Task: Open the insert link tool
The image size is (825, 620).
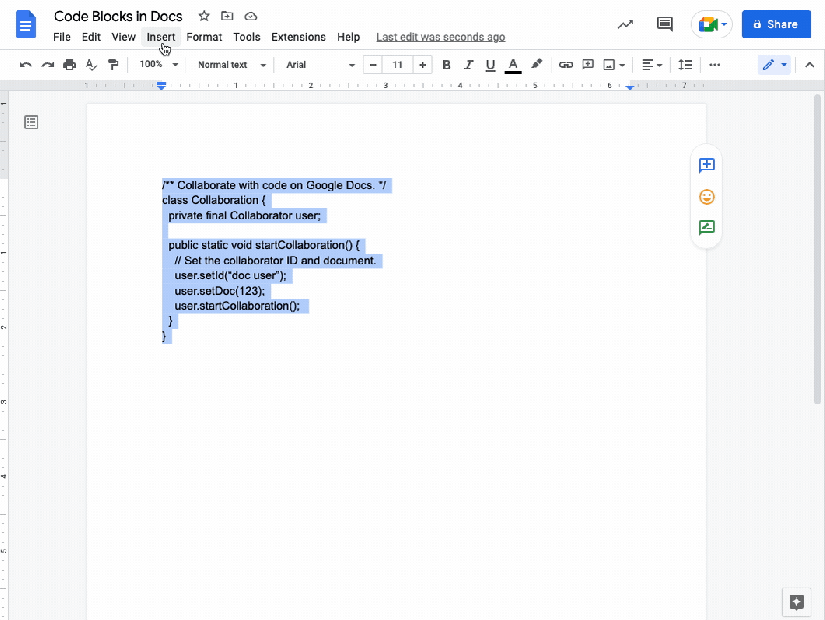Action: point(566,64)
